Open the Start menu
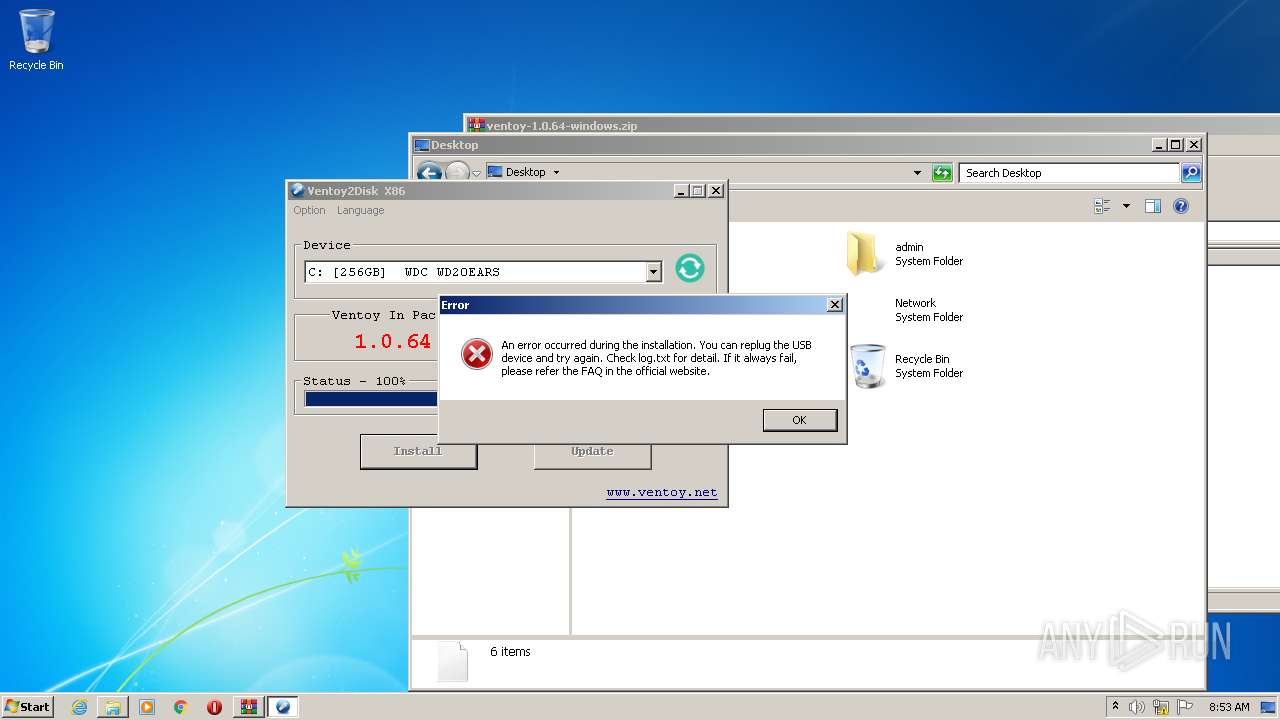Viewport: 1280px width, 720px height. (27, 706)
